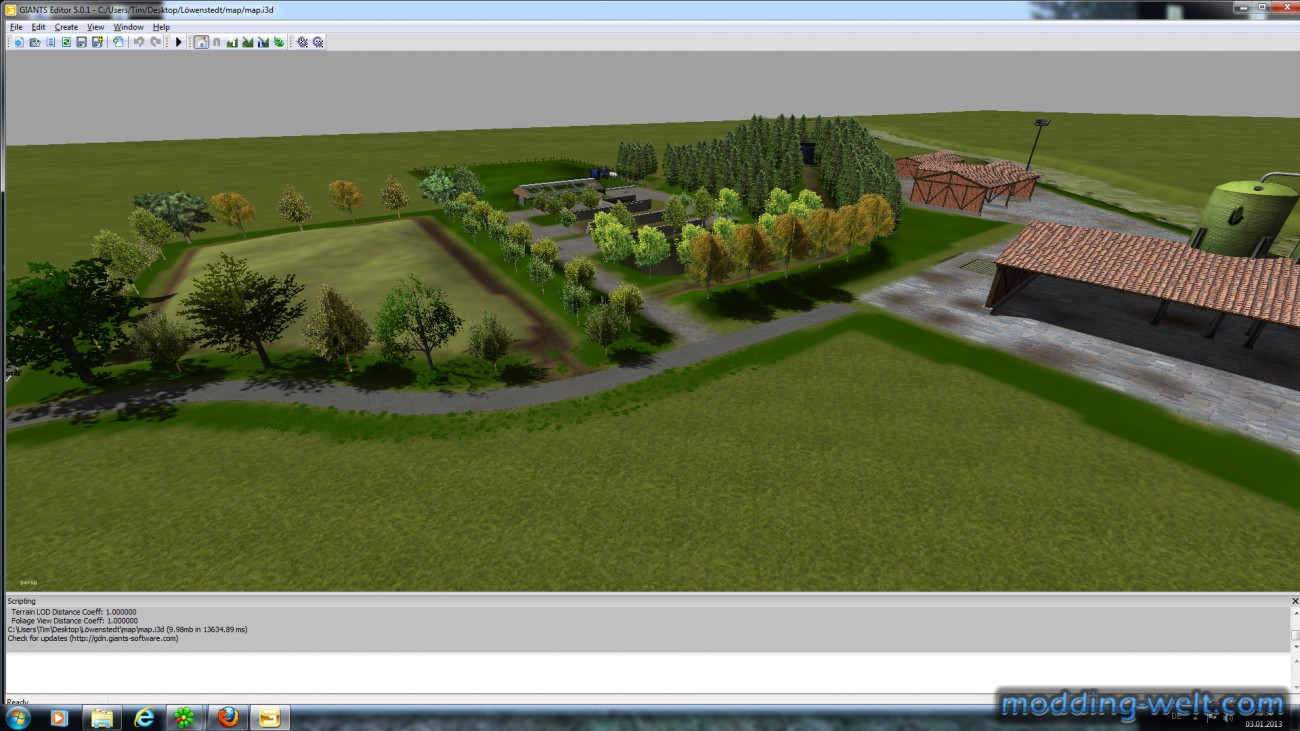Select the terrain detail texture paint icon
Viewport: 1300px width, 731px height.
[263, 42]
